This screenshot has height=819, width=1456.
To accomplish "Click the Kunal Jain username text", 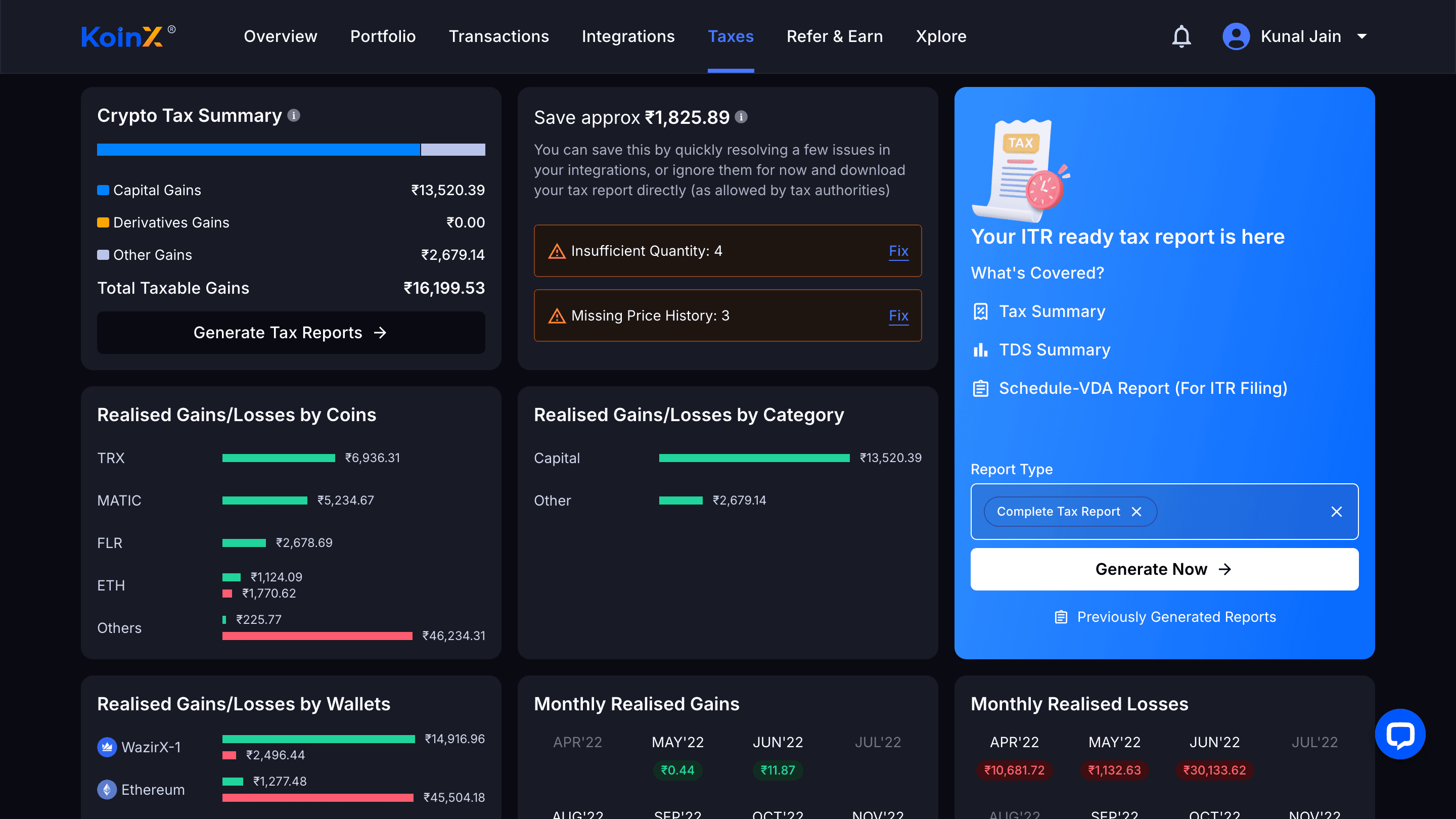I will tap(1301, 36).
